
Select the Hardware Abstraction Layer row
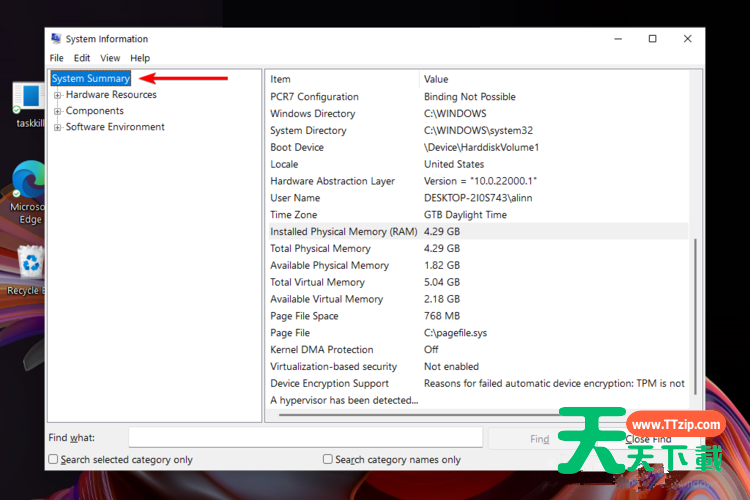478,181
